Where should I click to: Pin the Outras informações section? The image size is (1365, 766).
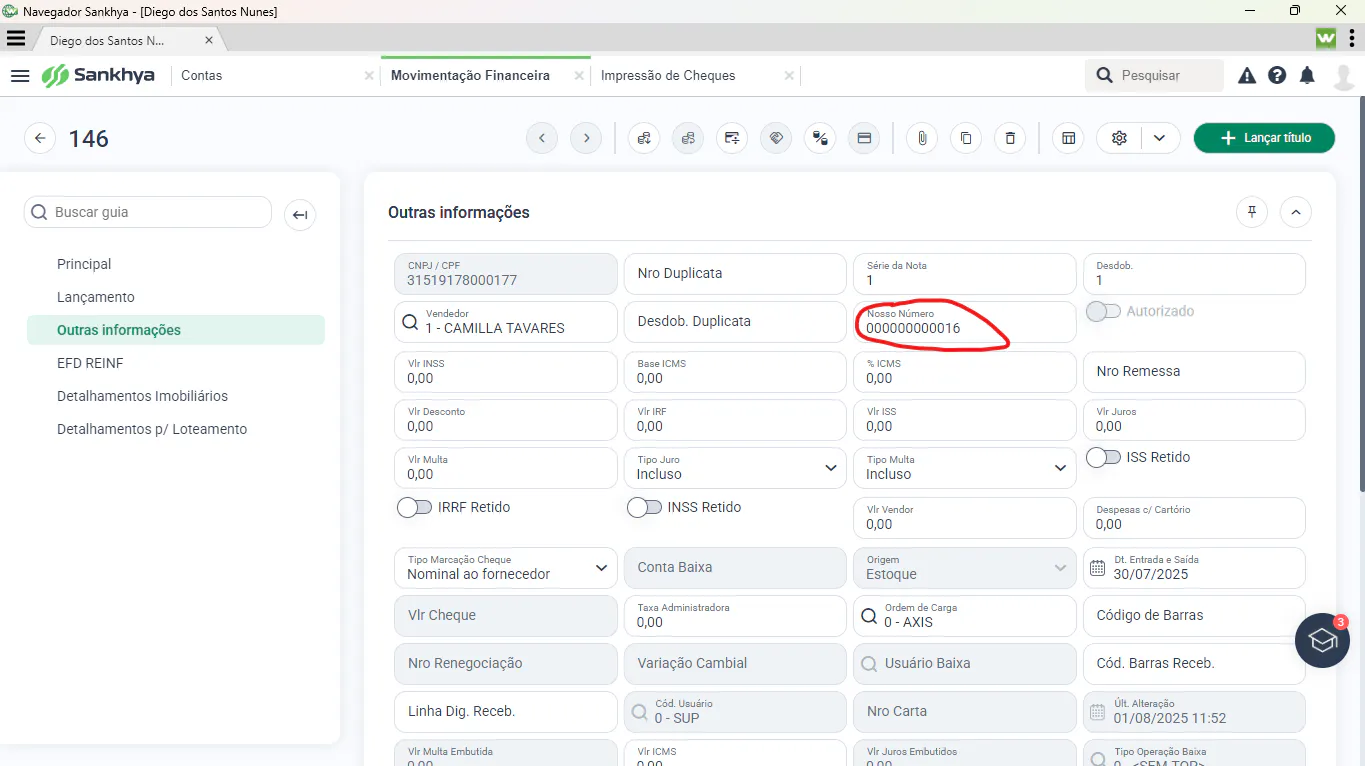[x=1251, y=212]
